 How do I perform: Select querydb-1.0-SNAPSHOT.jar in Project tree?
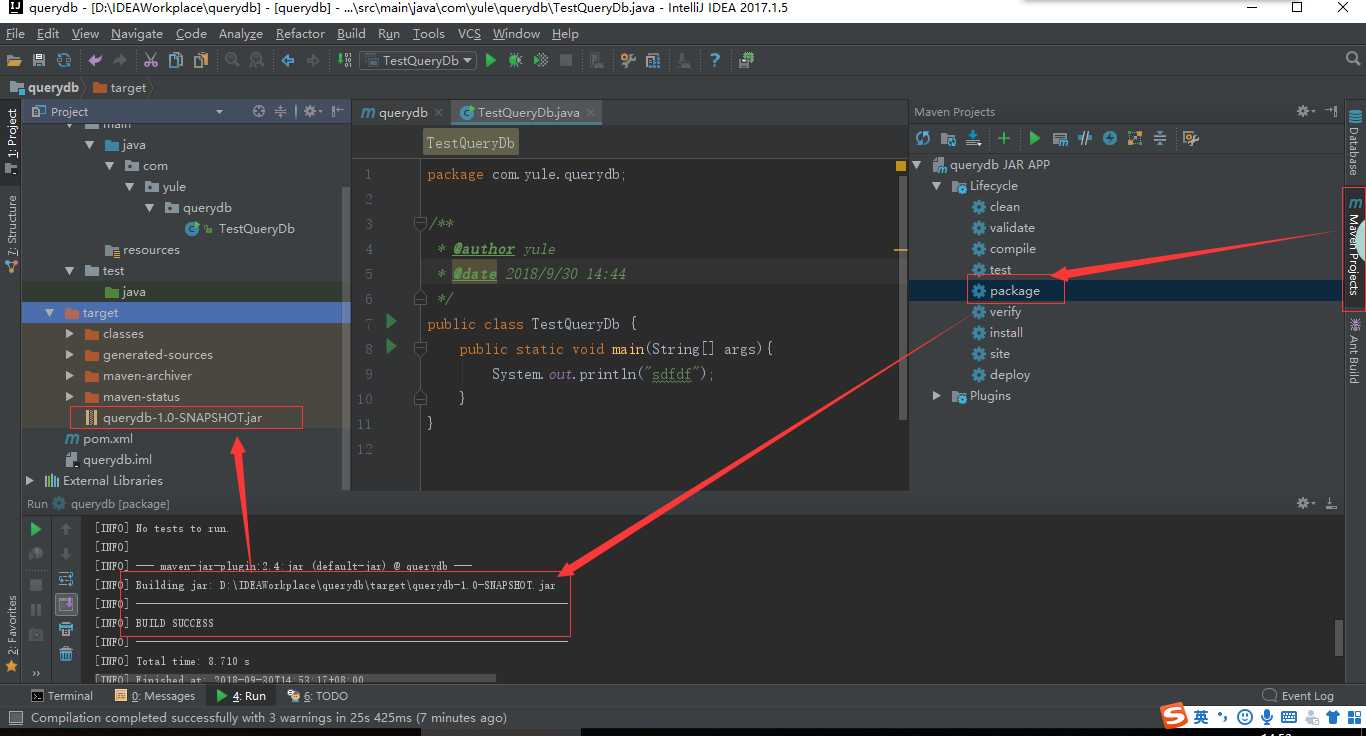pos(182,417)
